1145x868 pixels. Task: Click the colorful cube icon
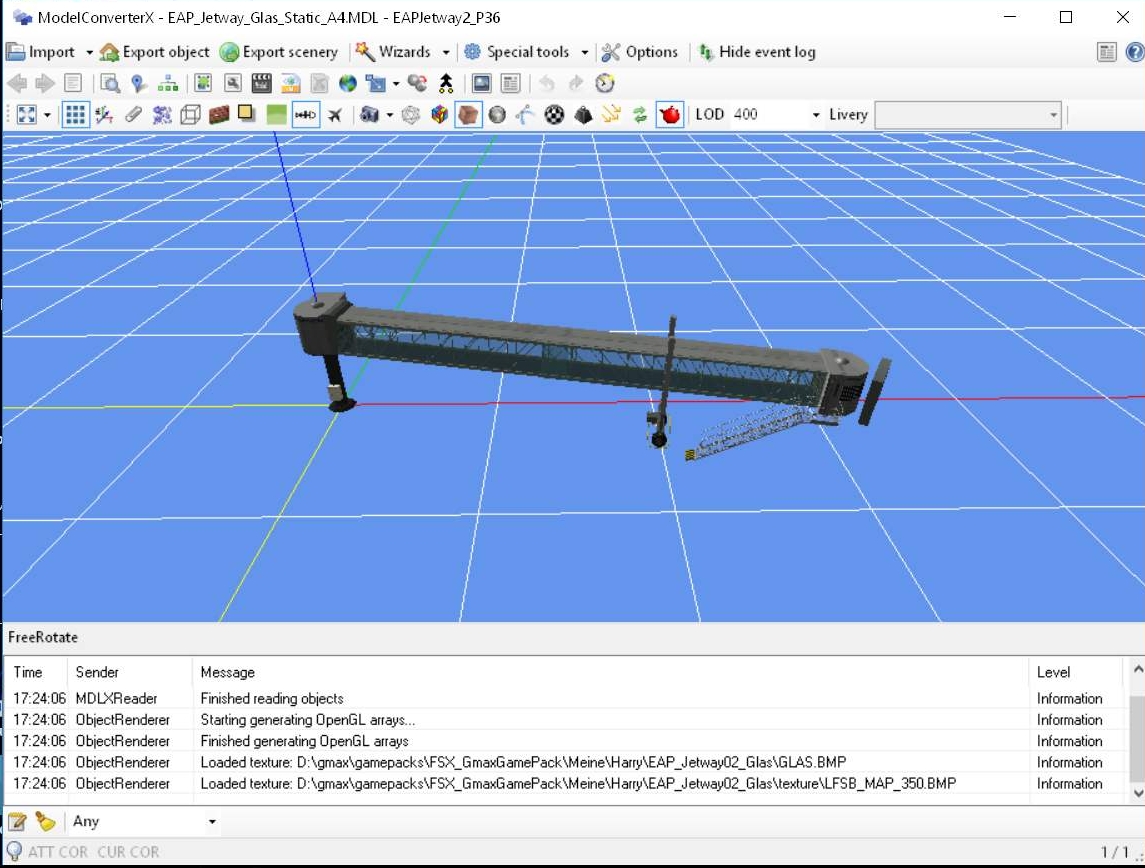439,115
